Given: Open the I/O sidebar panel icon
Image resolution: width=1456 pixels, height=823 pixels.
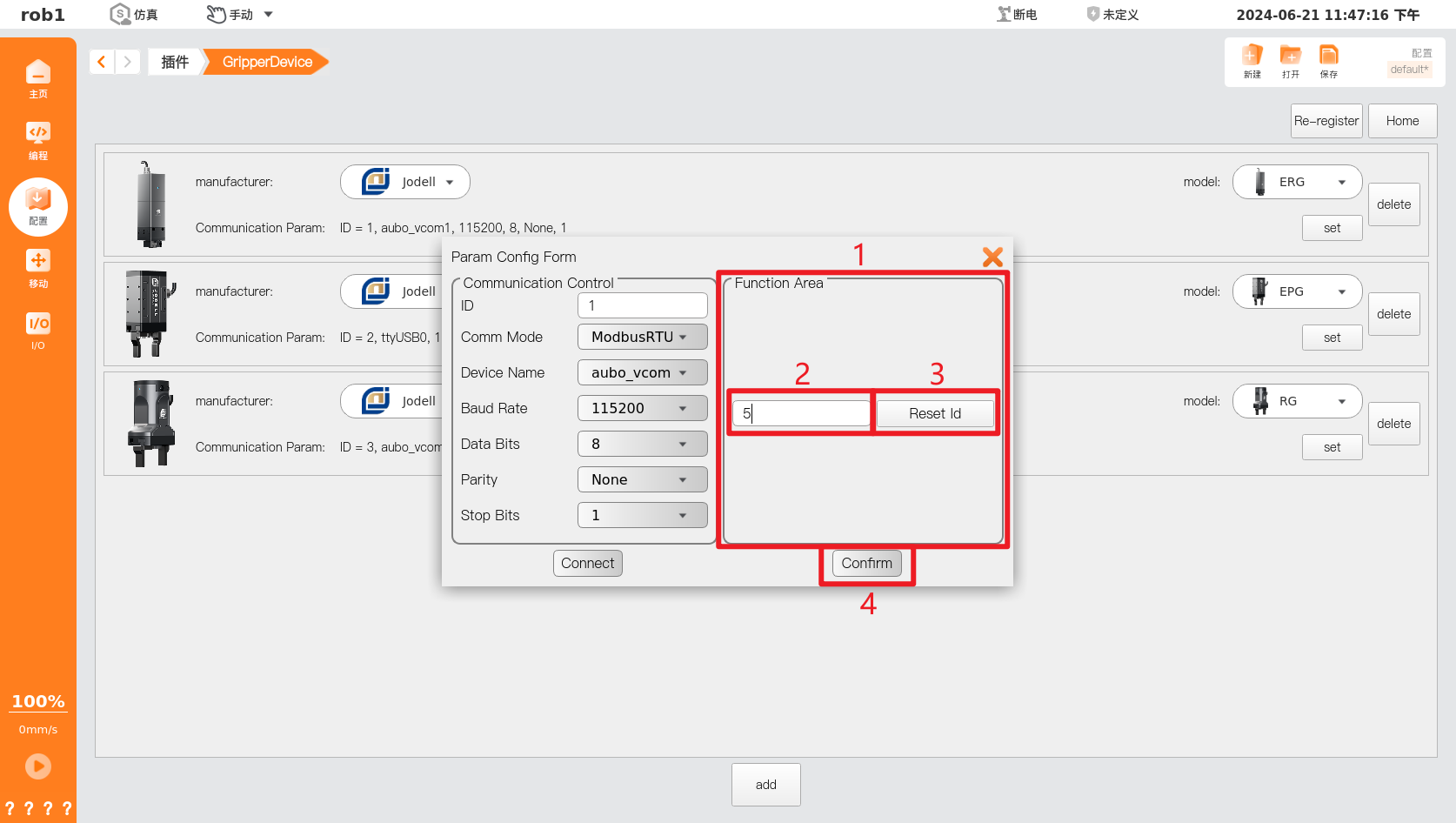Looking at the screenshot, I should pyautogui.click(x=38, y=329).
